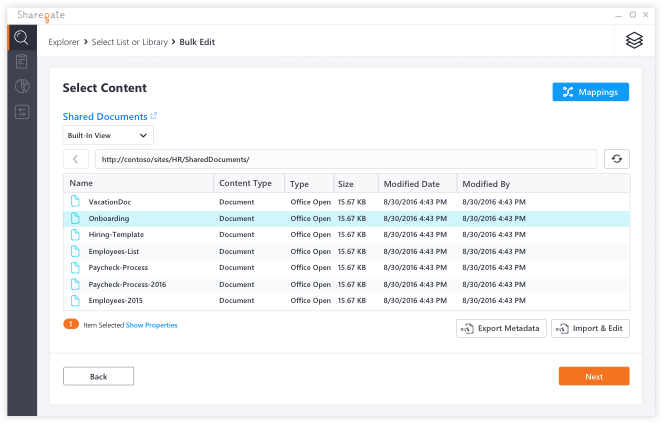Viewport: 662px width, 424px height.
Task: Click Bulk Edit in the breadcrumb
Action: coord(197,42)
